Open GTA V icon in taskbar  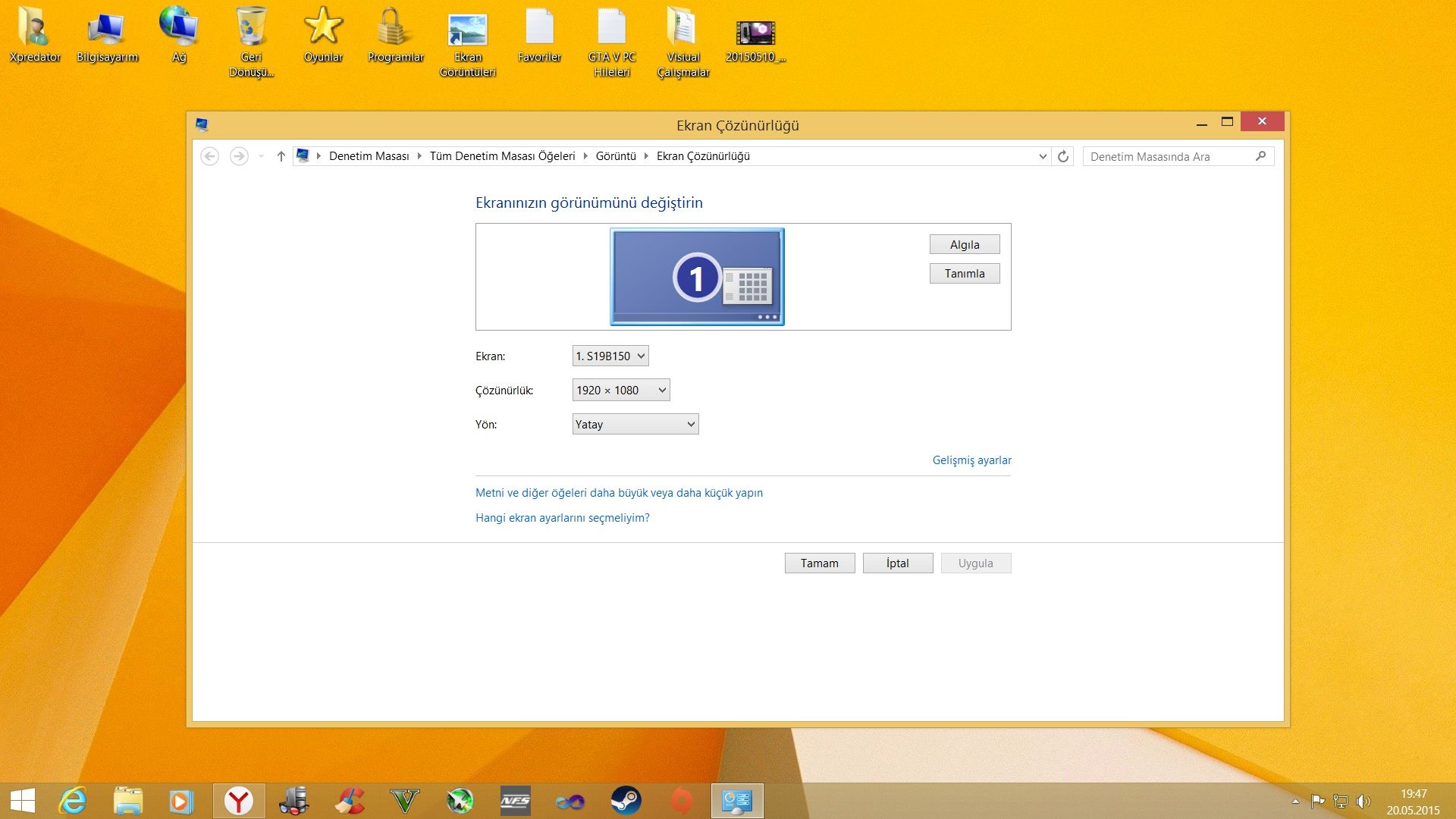404,801
